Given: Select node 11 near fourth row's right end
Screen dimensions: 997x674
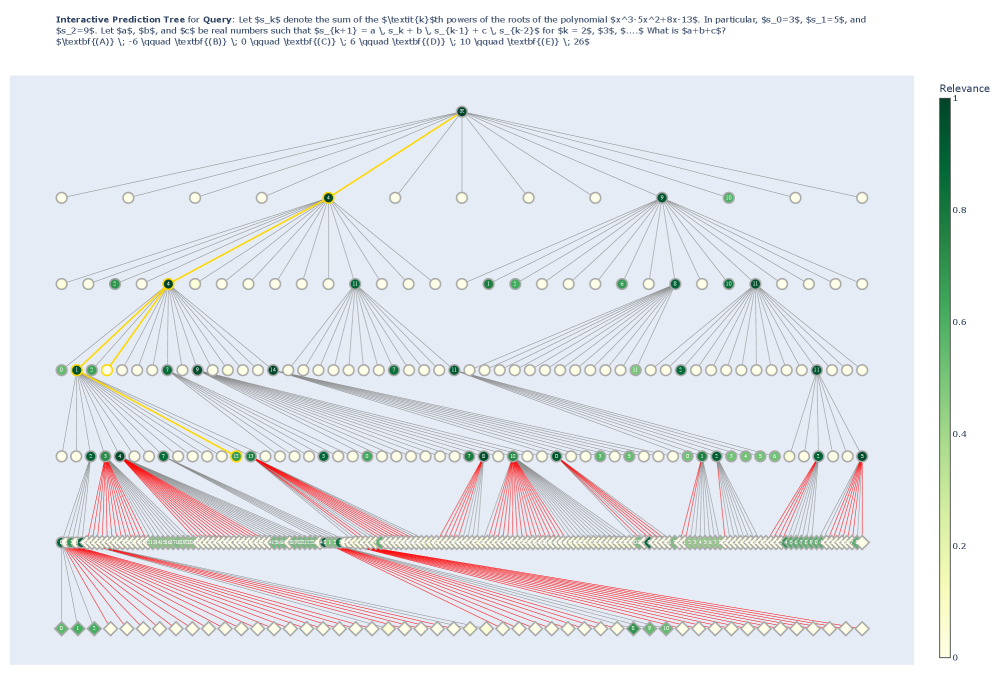Looking at the screenshot, I should click(x=817, y=370).
